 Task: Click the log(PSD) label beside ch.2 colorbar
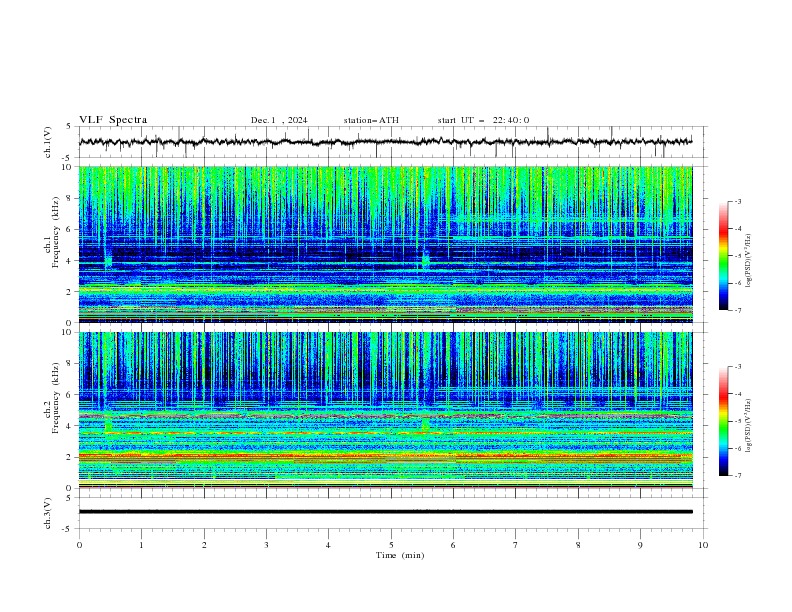pos(748,425)
